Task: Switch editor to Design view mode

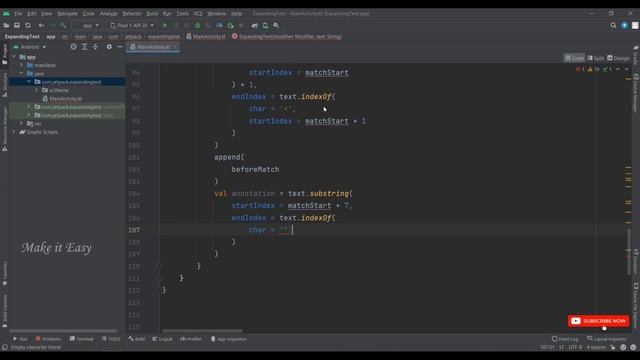Action: coord(618,58)
